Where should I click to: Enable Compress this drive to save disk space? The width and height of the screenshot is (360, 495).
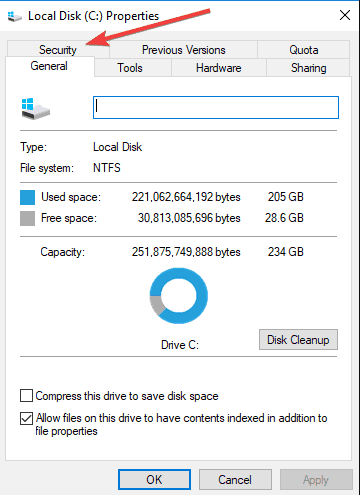(x=27, y=396)
